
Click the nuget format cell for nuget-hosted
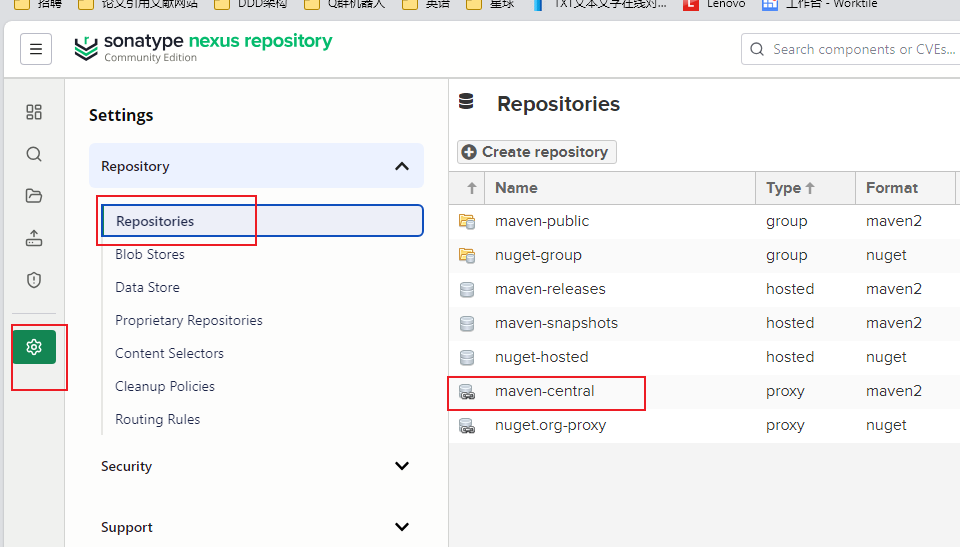[x=886, y=357]
